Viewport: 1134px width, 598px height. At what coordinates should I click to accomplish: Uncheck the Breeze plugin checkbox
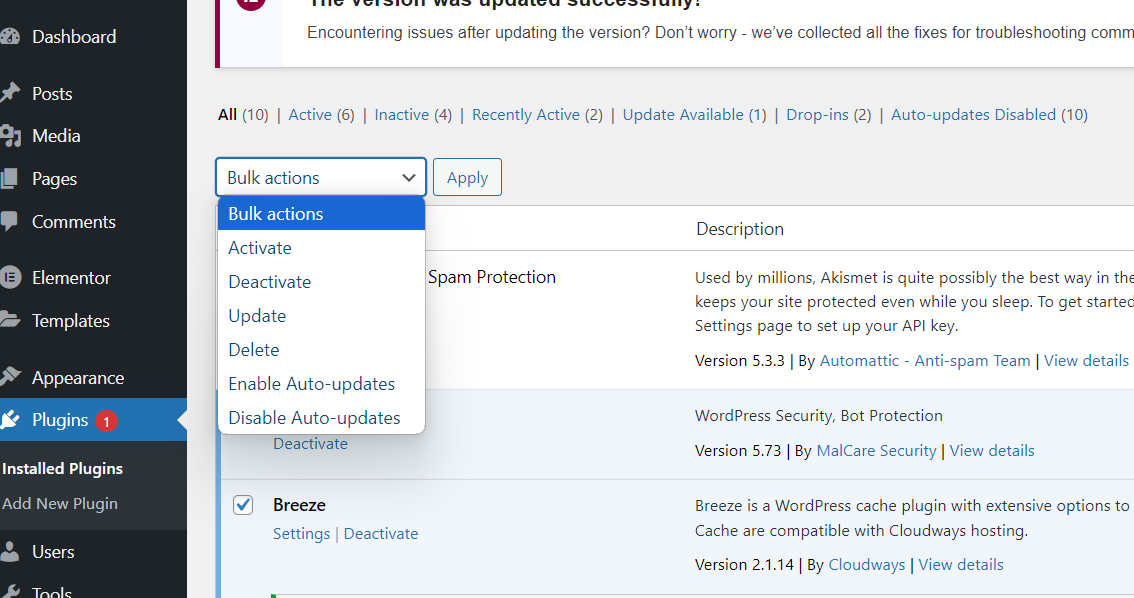243,505
